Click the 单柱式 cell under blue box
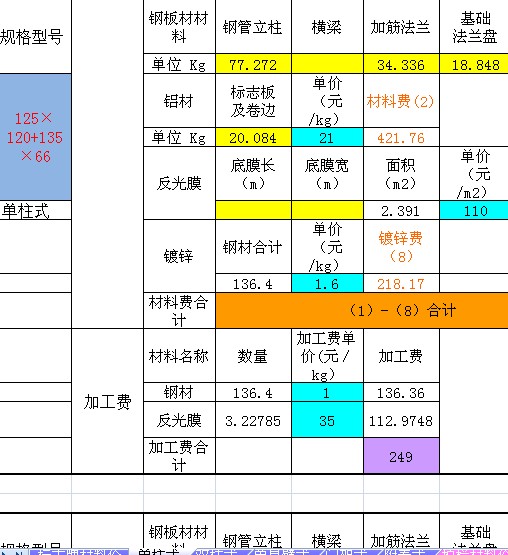This screenshot has height=555, width=508. pyautogui.click(x=35, y=210)
